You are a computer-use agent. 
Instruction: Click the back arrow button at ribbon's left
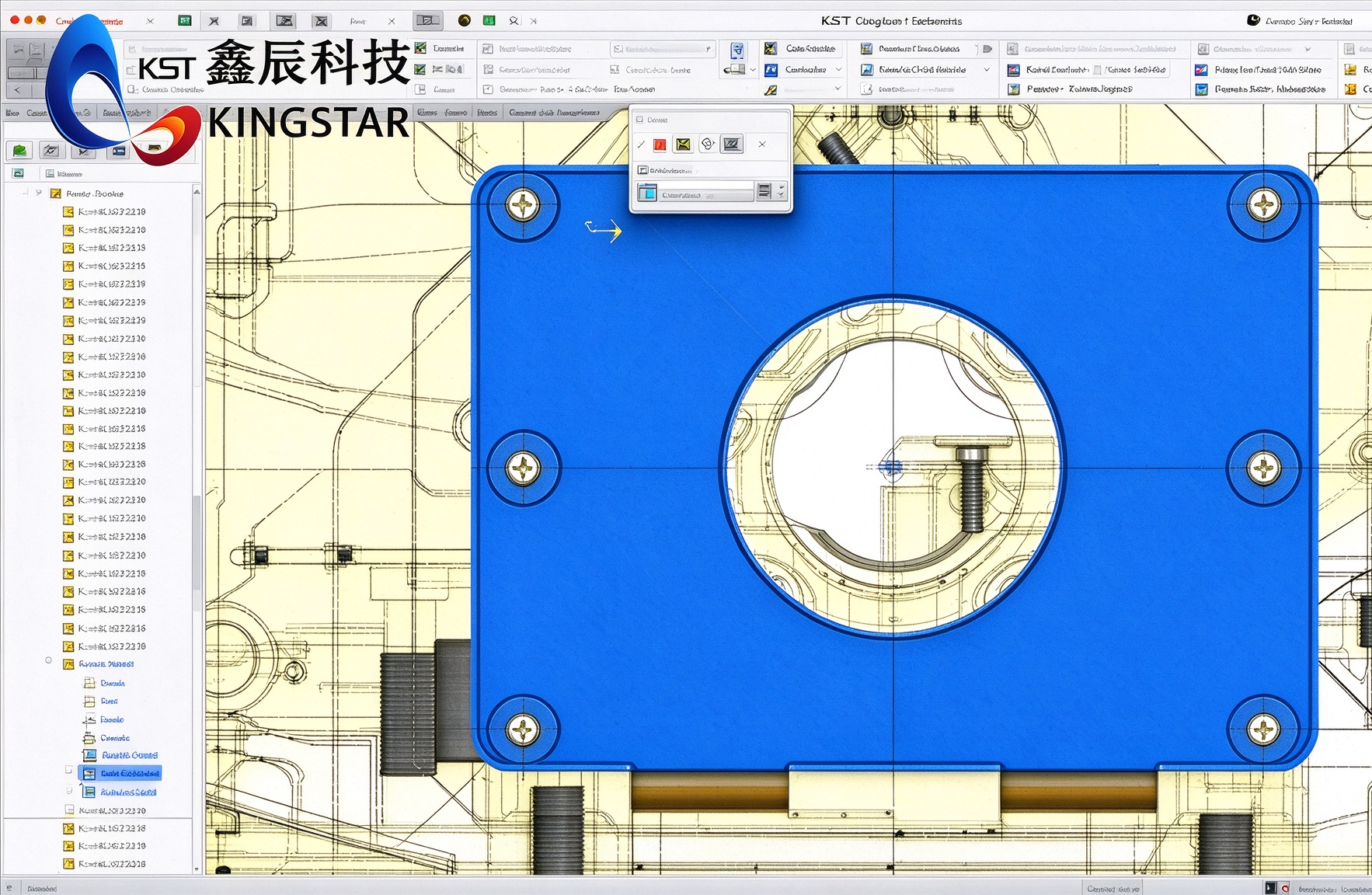pos(18,90)
